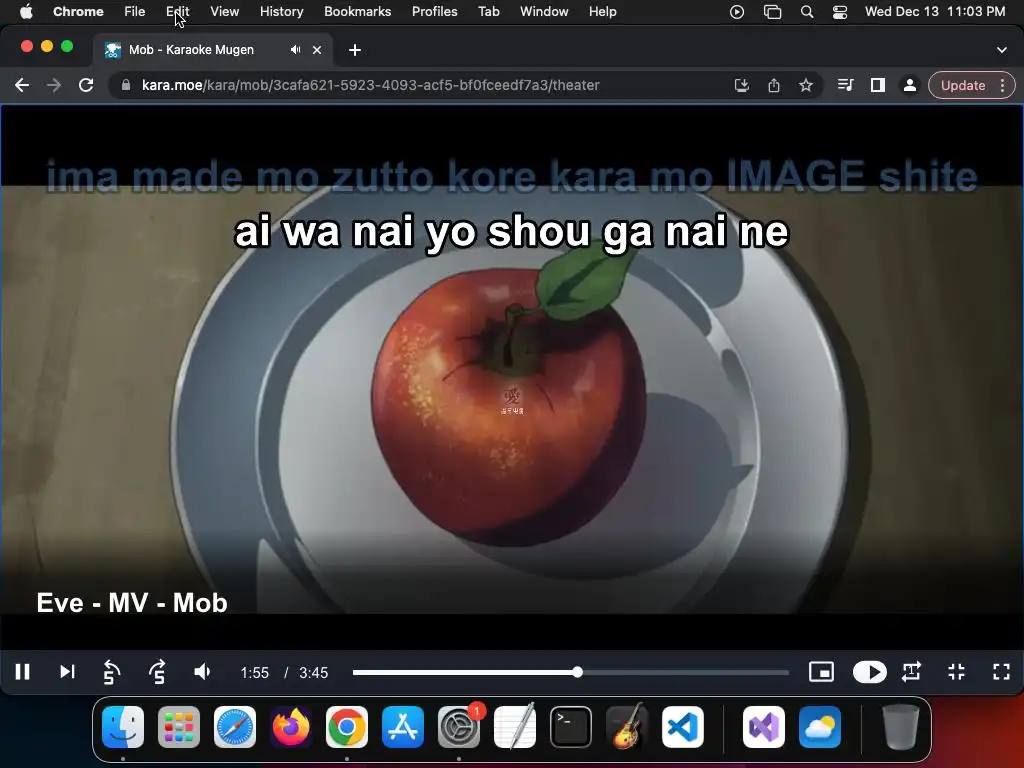Reload the kara.moe page

[x=86, y=86]
